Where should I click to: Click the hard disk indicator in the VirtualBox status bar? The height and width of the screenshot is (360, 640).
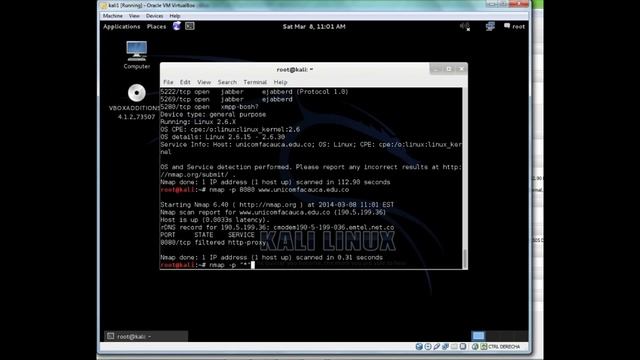(x=419, y=347)
